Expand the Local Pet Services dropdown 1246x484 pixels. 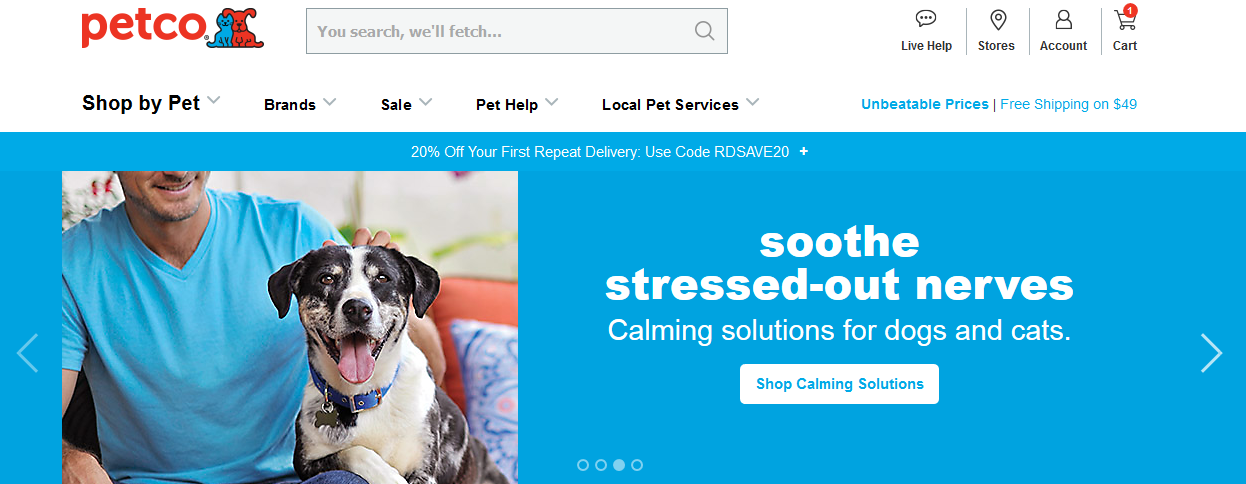coord(680,104)
